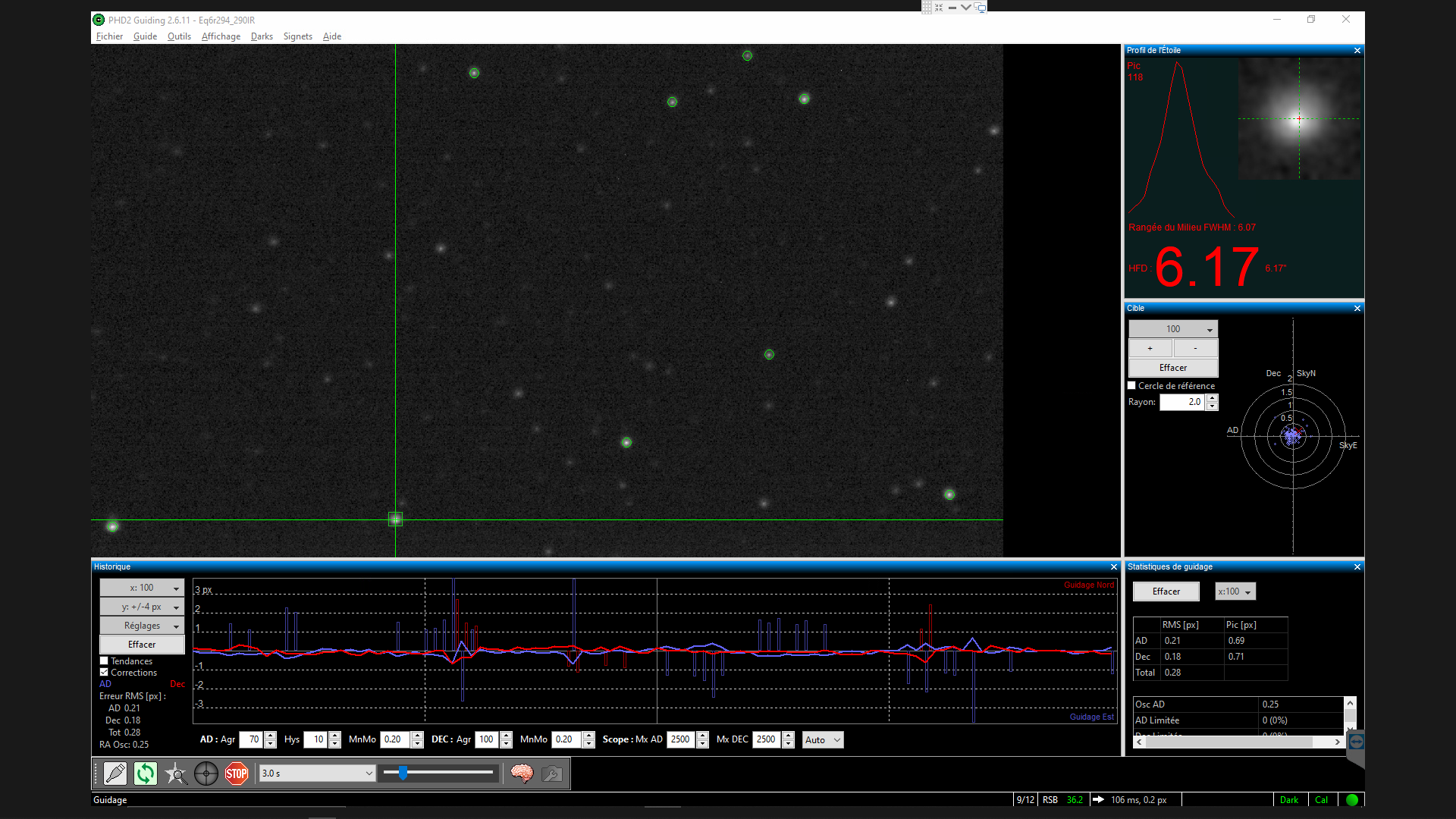Viewport: 1456px width, 819px height.
Task: Click the connect equipment USB plug icon
Action: click(x=115, y=773)
